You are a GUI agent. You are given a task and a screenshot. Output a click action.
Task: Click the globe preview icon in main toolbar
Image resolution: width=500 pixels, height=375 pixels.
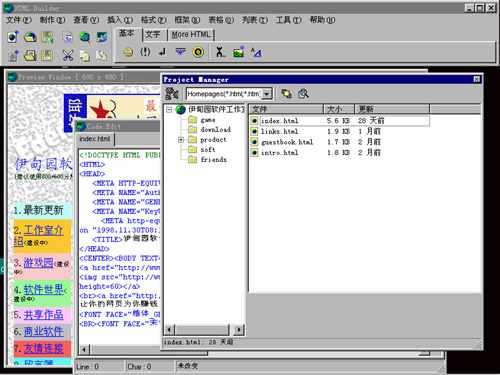tap(85, 37)
